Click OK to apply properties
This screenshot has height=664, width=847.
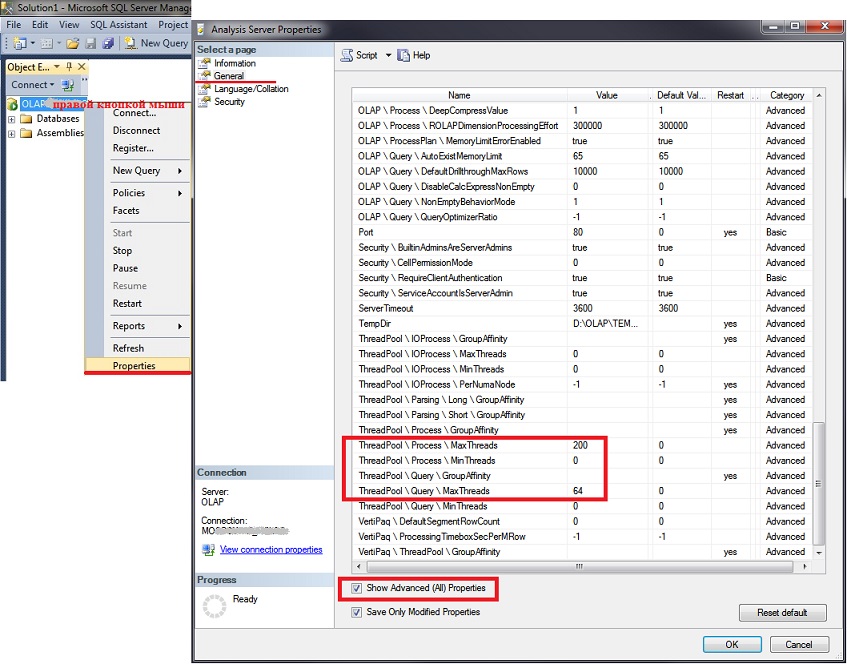tap(732, 644)
